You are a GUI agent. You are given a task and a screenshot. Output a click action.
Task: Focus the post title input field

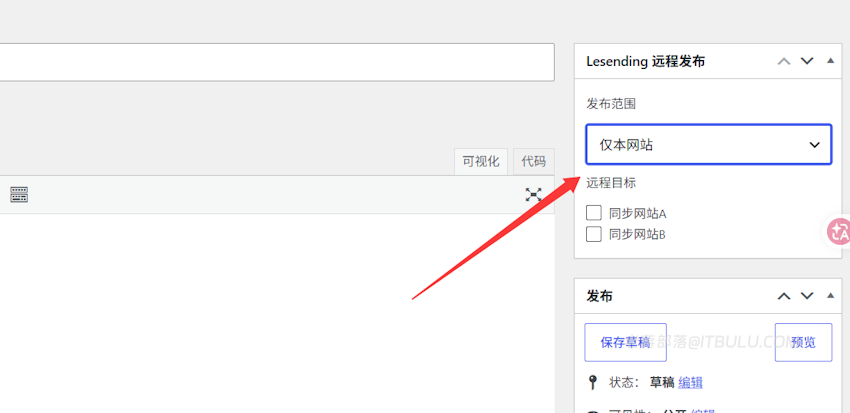click(276, 62)
